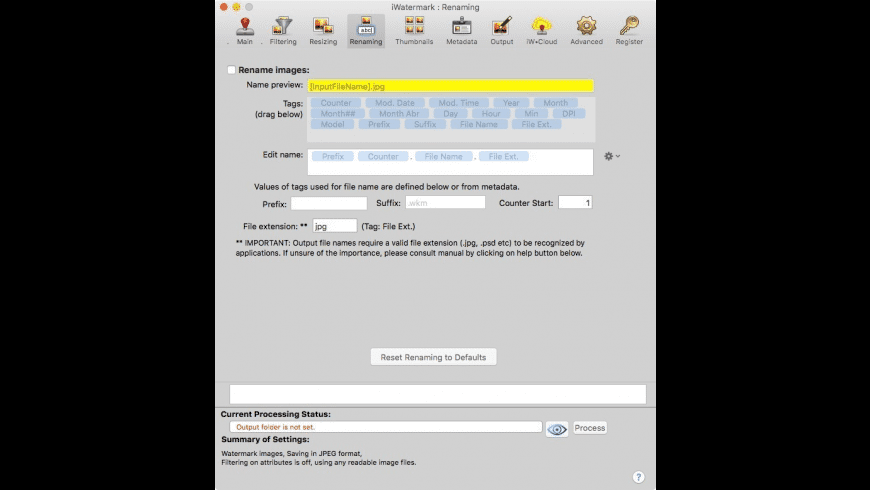Select the File Ext. tag in Tags list
Image resolution: width=870 pixels, height=490 pixels.
(x=537, y=124)
